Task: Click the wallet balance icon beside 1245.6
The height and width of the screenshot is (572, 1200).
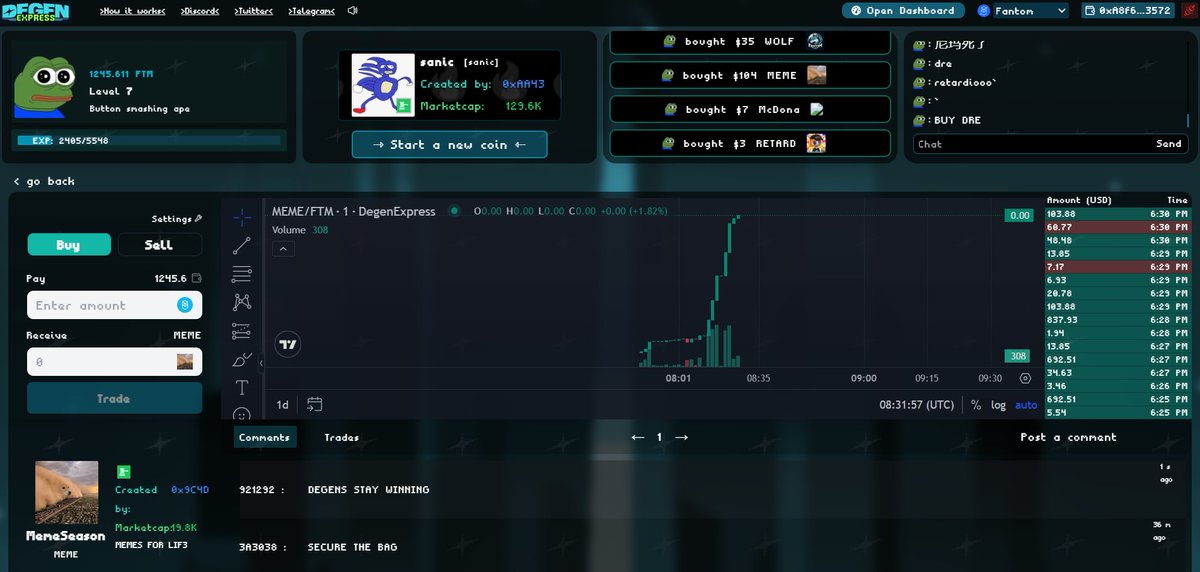Action: tap(196, 279)
